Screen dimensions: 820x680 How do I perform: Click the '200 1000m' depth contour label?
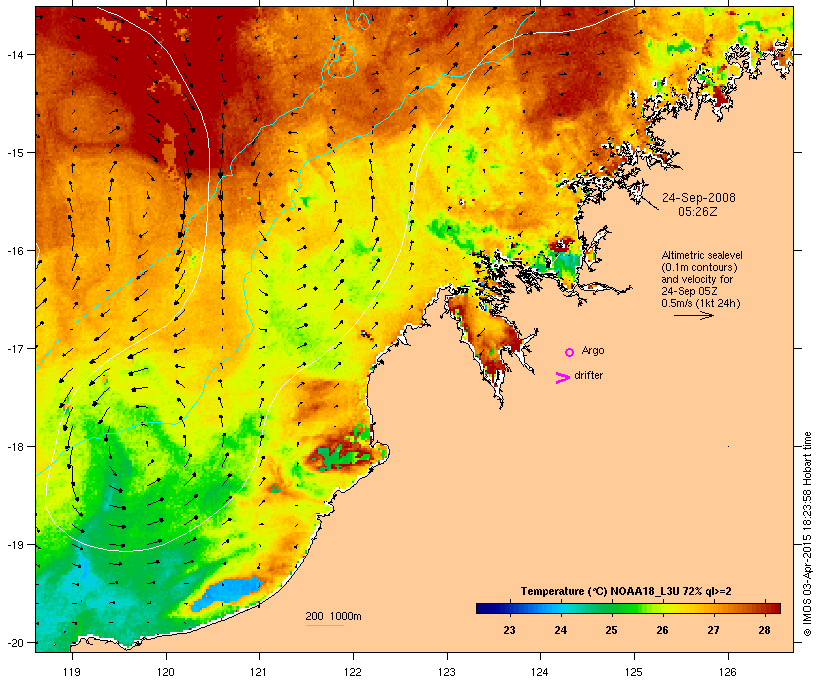(x=333, y=616)
